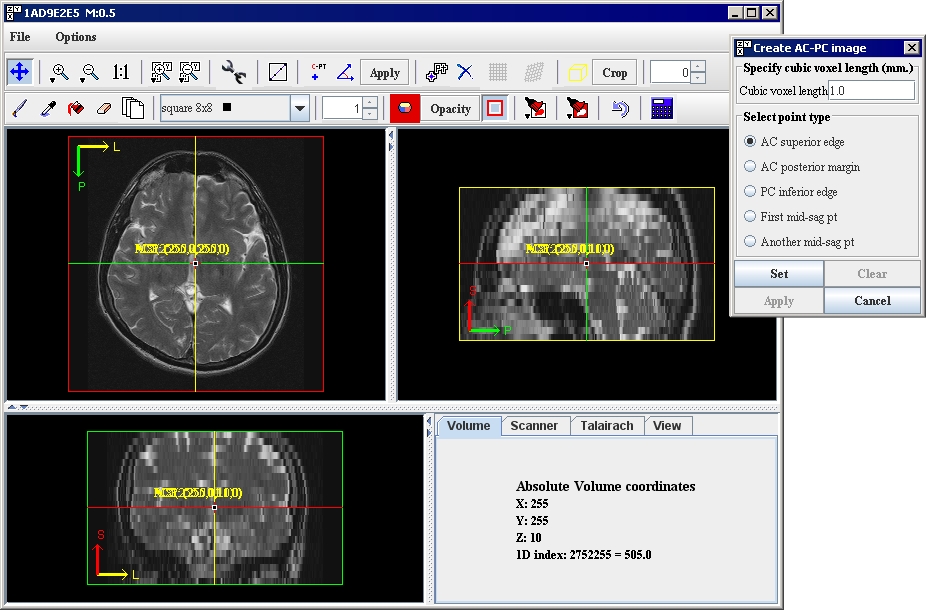Open the calculator tool icon
This screenshot has width=926, height=610.
(661, 108)
